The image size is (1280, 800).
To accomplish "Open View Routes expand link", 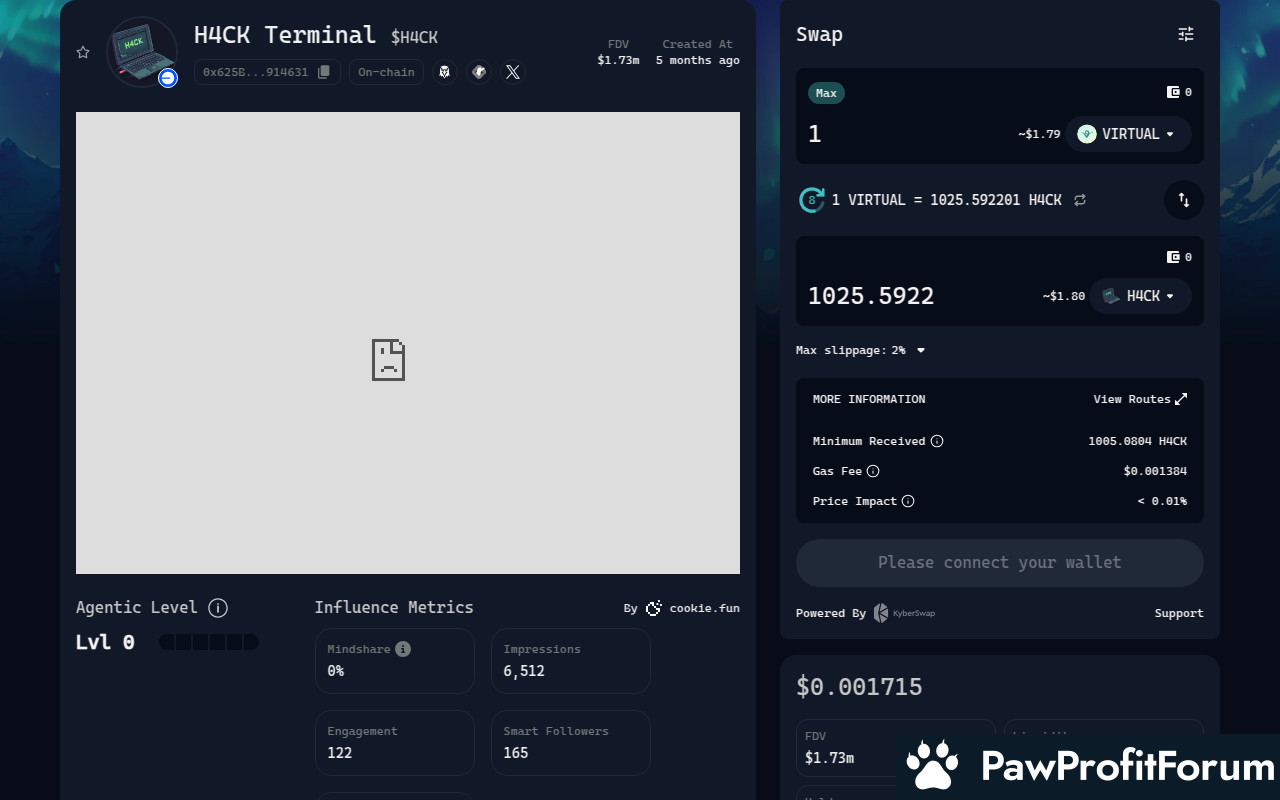I will tap(1140, 399).
